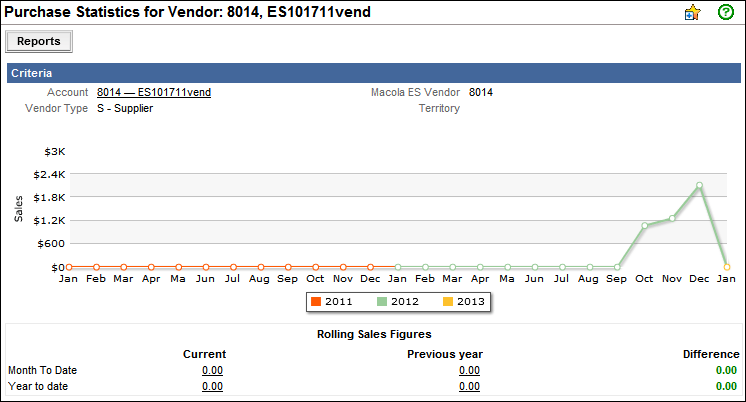Open the green help question mark icon
Image resolution: width=746 pixels, height=402 pixels.
tap(726, 12)
